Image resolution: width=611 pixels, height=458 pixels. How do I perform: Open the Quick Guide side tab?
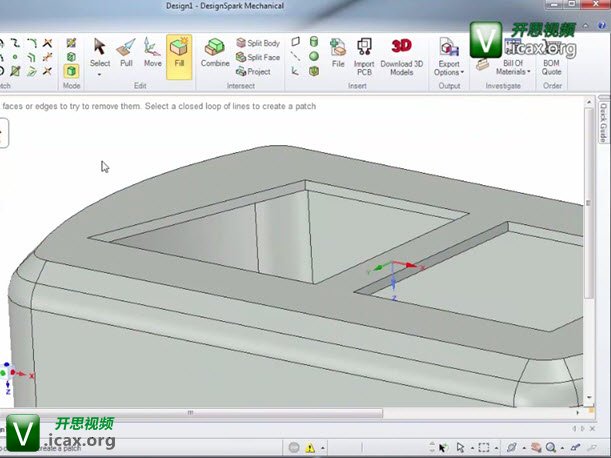[x=603, y=122]
